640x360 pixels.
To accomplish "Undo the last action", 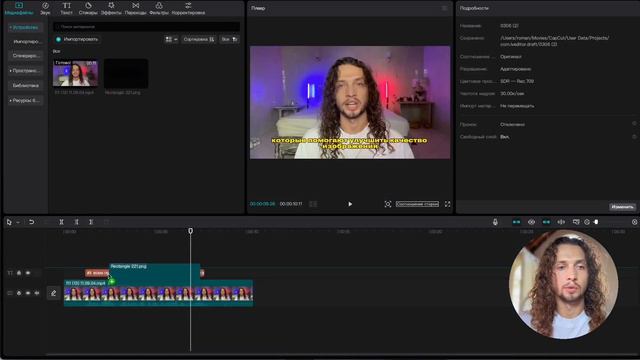I will click(31, 222).
